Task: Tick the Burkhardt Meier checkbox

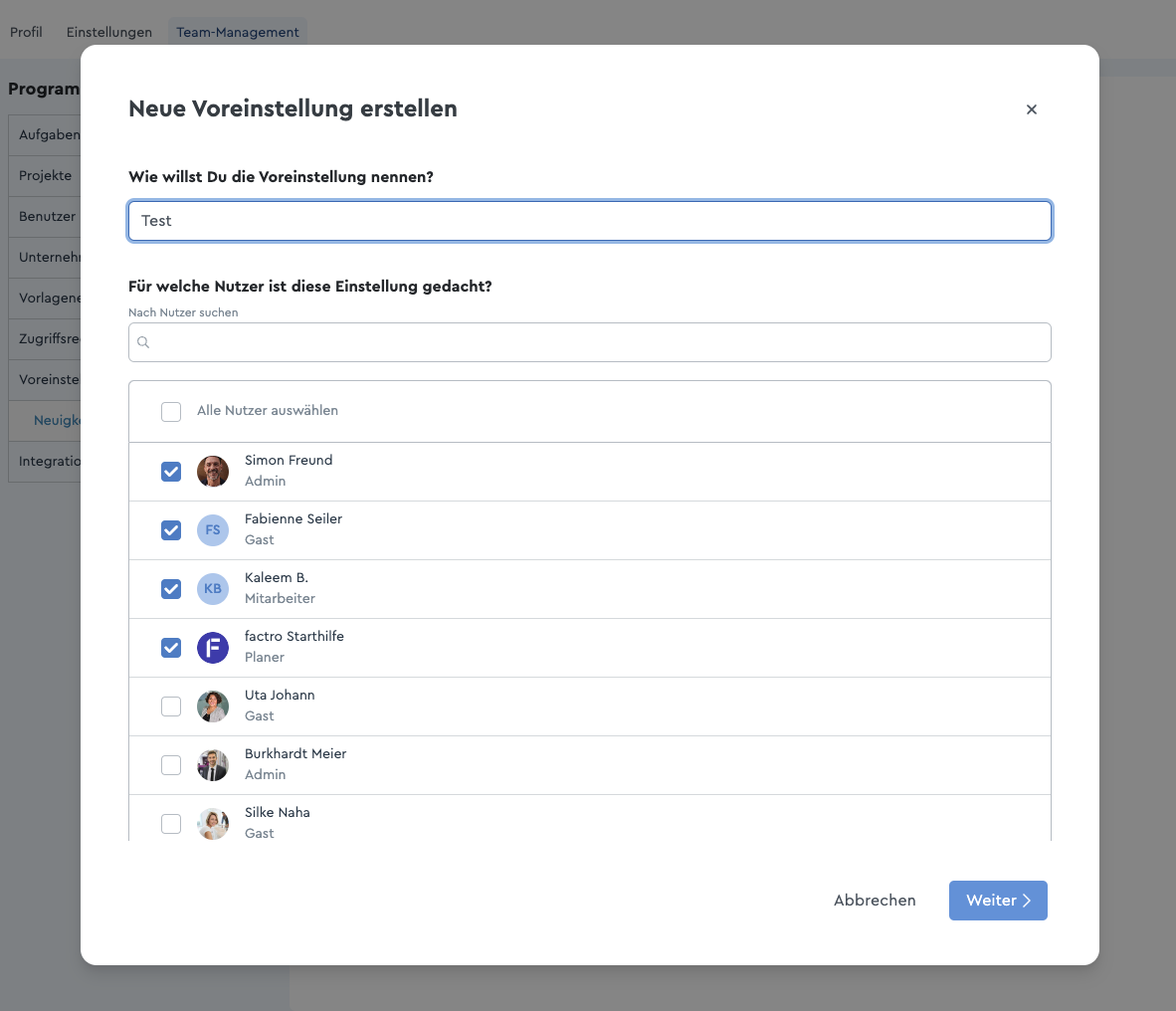Action: coord(171,765)
